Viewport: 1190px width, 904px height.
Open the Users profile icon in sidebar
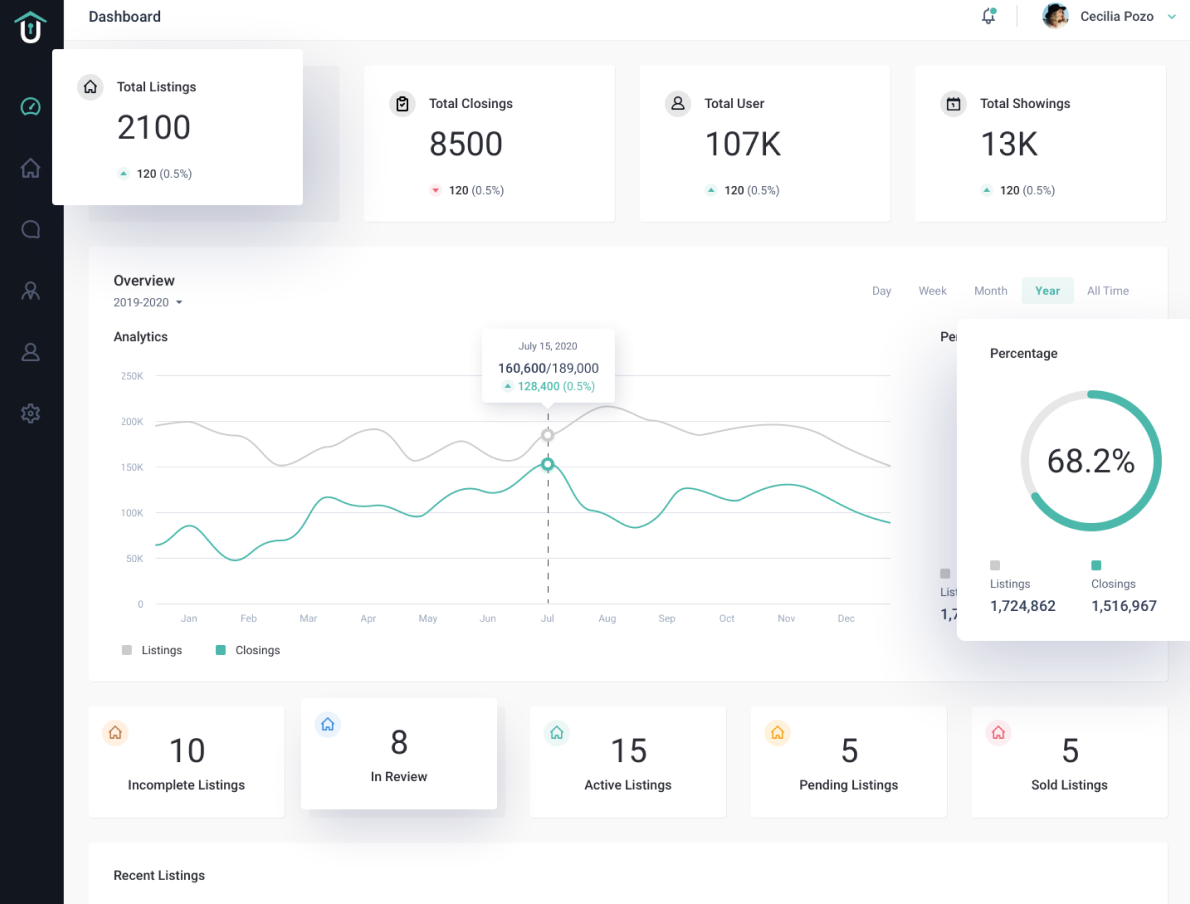(x=30, y=352)
